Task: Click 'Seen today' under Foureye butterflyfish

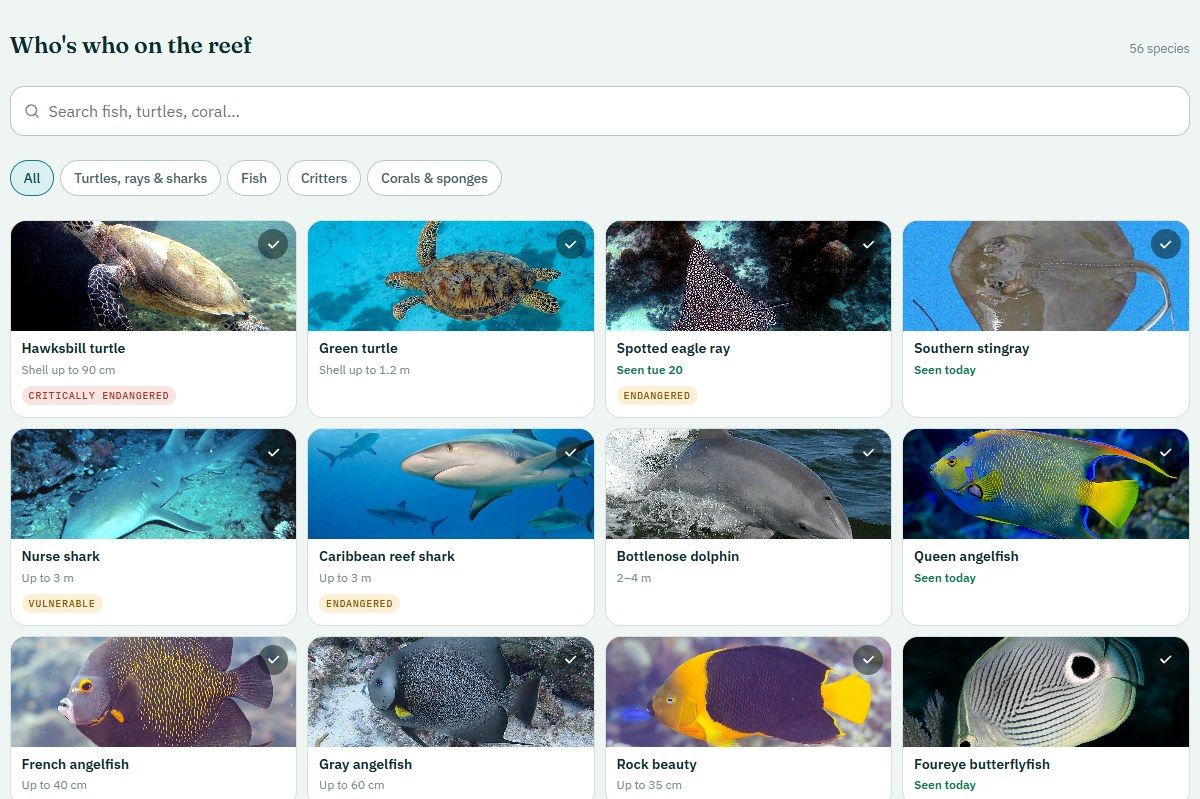Action: point(945,785)
